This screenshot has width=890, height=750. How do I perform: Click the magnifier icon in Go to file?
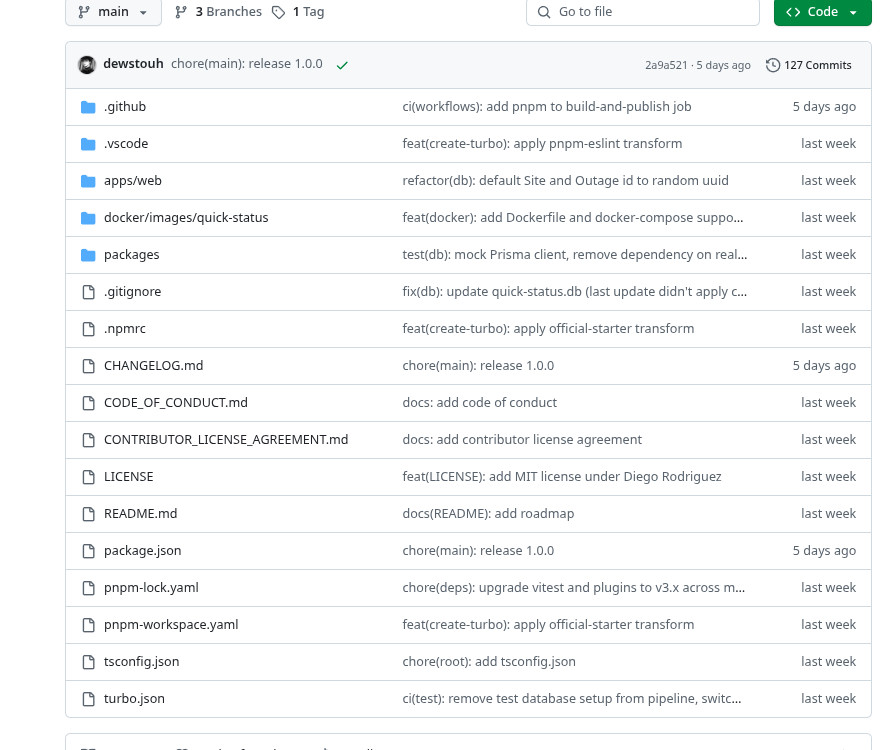click(x=544, y=12)
